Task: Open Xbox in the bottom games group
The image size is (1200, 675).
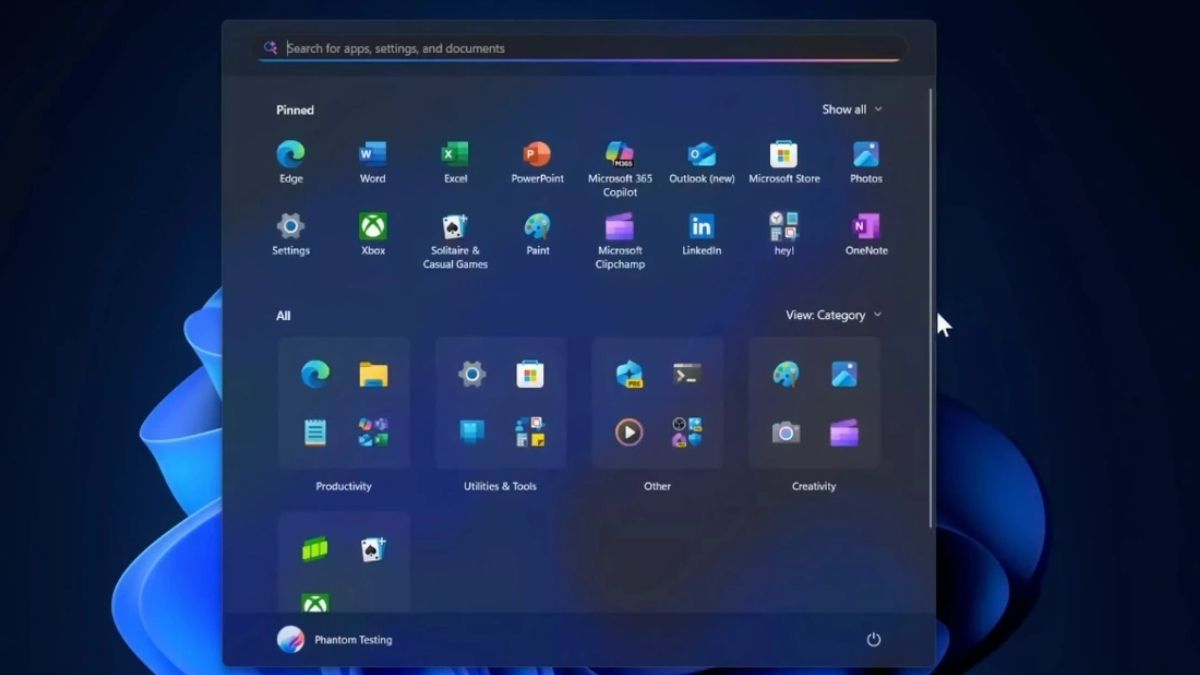Action: 315,603
